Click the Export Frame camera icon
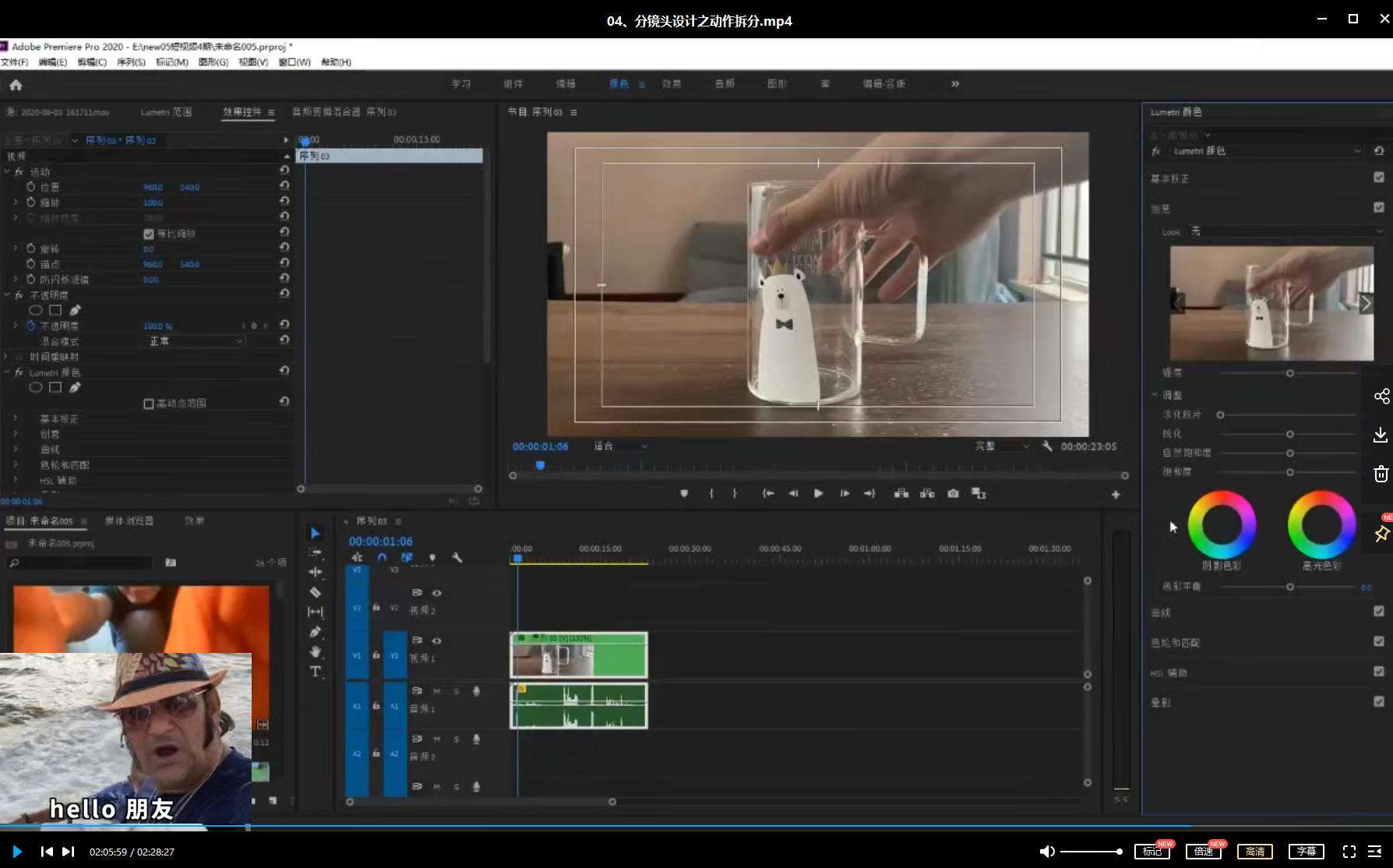This screenshot has height=868, width=1393. tap(953, 493)
